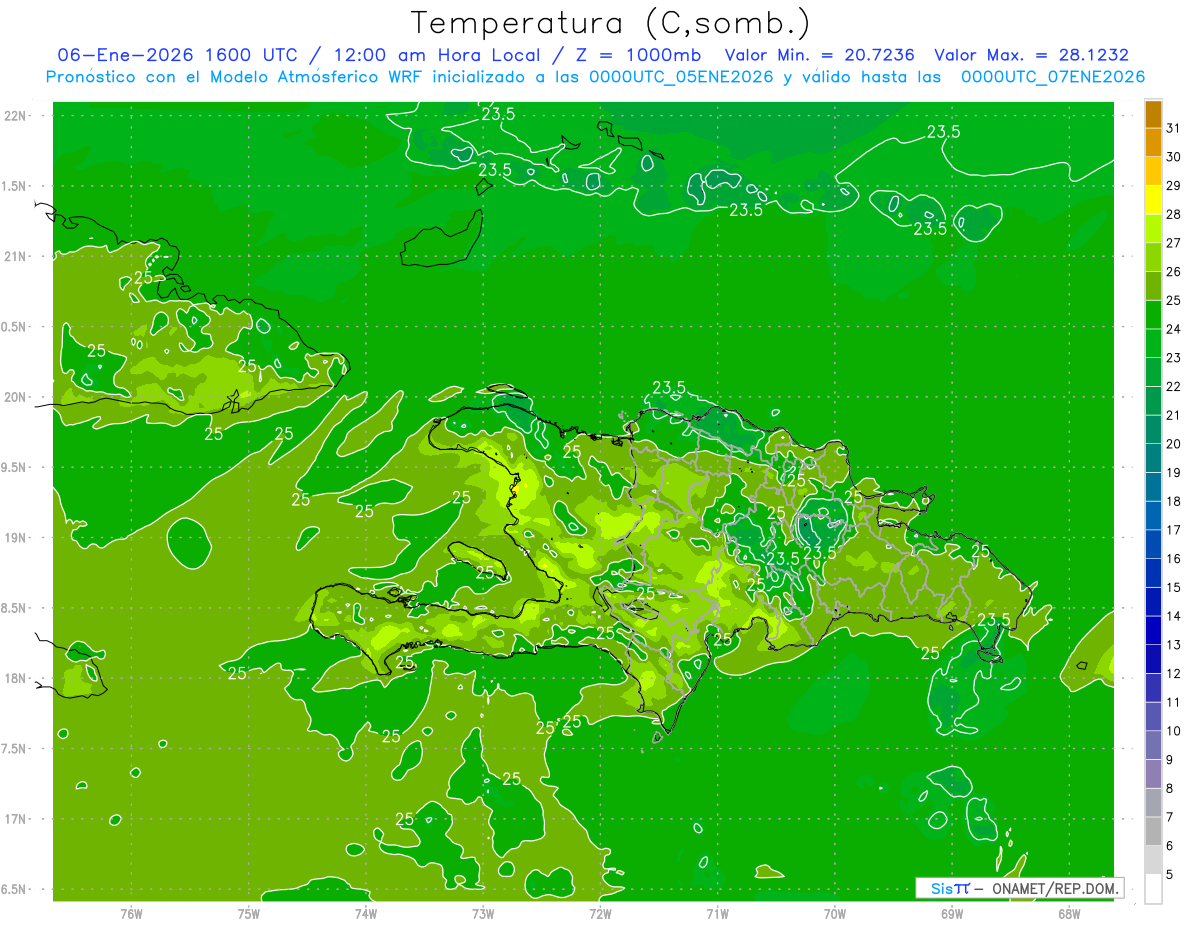Click the legend value "15"
This screenshot has width=1200, height=927.
click(x=1174, y=587)
